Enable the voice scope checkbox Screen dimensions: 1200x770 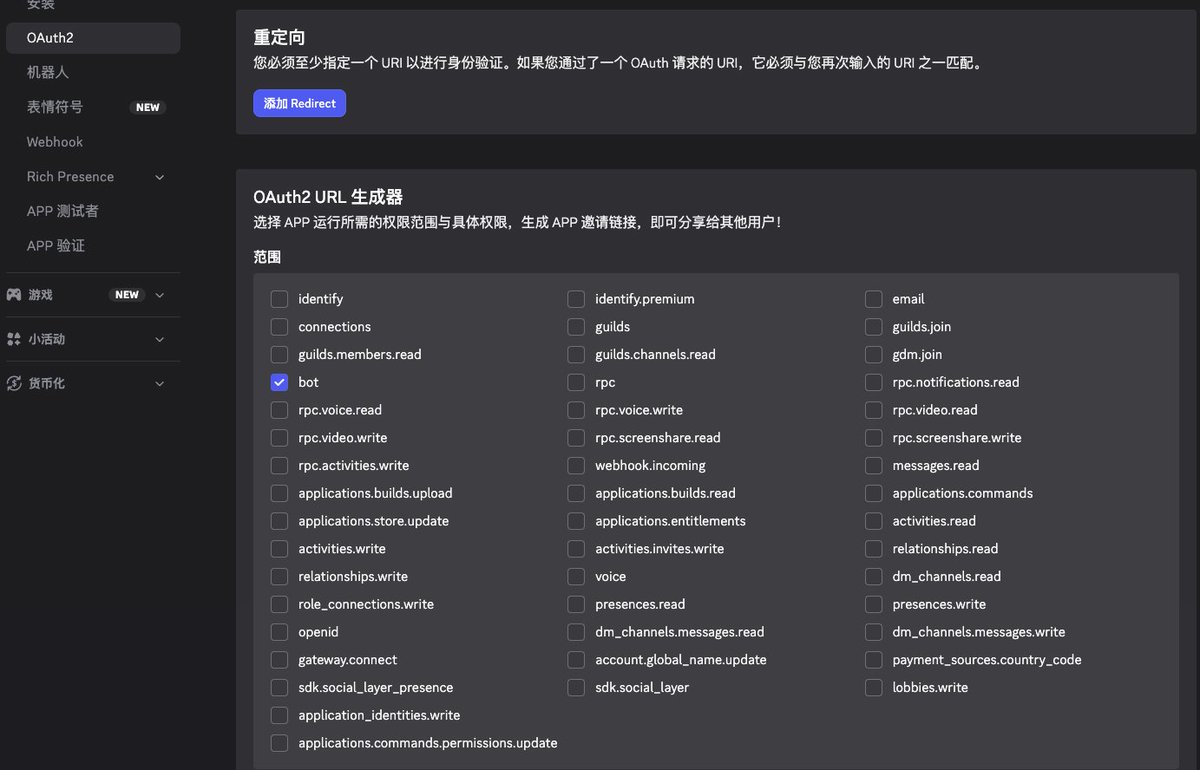[x=576, y=576]
